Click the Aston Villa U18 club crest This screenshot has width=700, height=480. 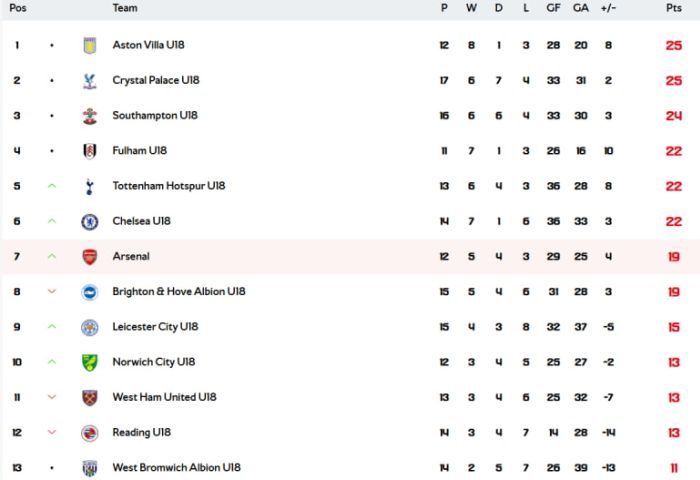click(x=90, y=46)
